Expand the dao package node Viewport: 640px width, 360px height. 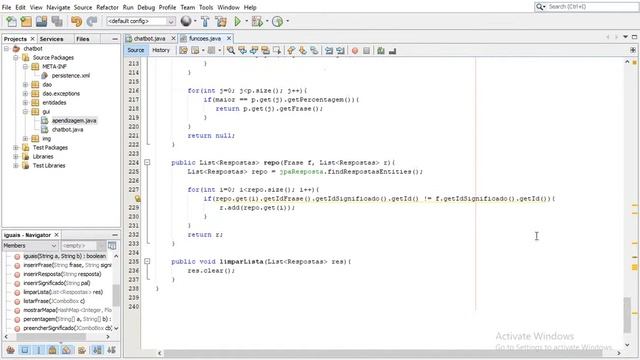point(25,84)
